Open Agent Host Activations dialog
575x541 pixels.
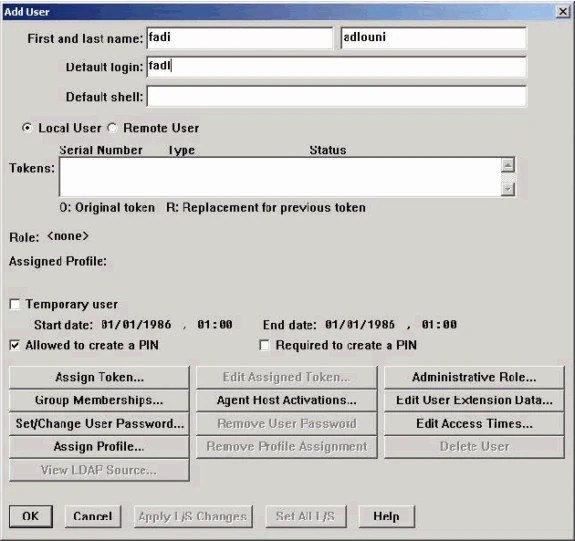(x=286, y=400)
